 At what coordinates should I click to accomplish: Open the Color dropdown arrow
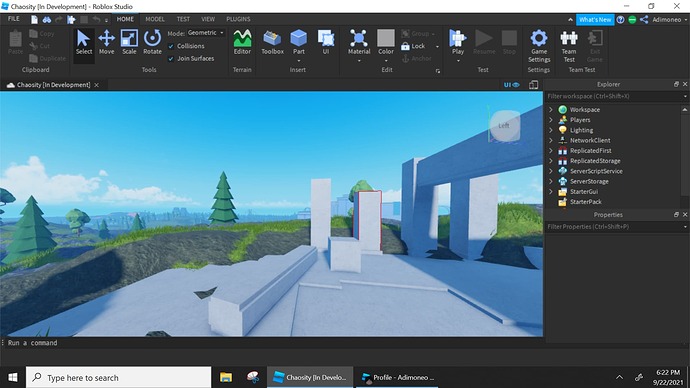(386, 61)
